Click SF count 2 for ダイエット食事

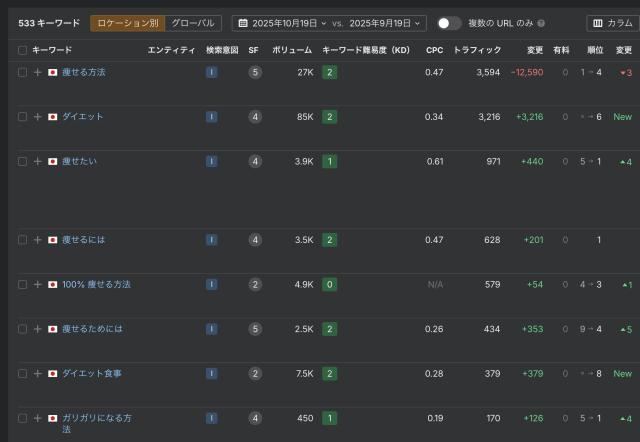click(255, 374)
